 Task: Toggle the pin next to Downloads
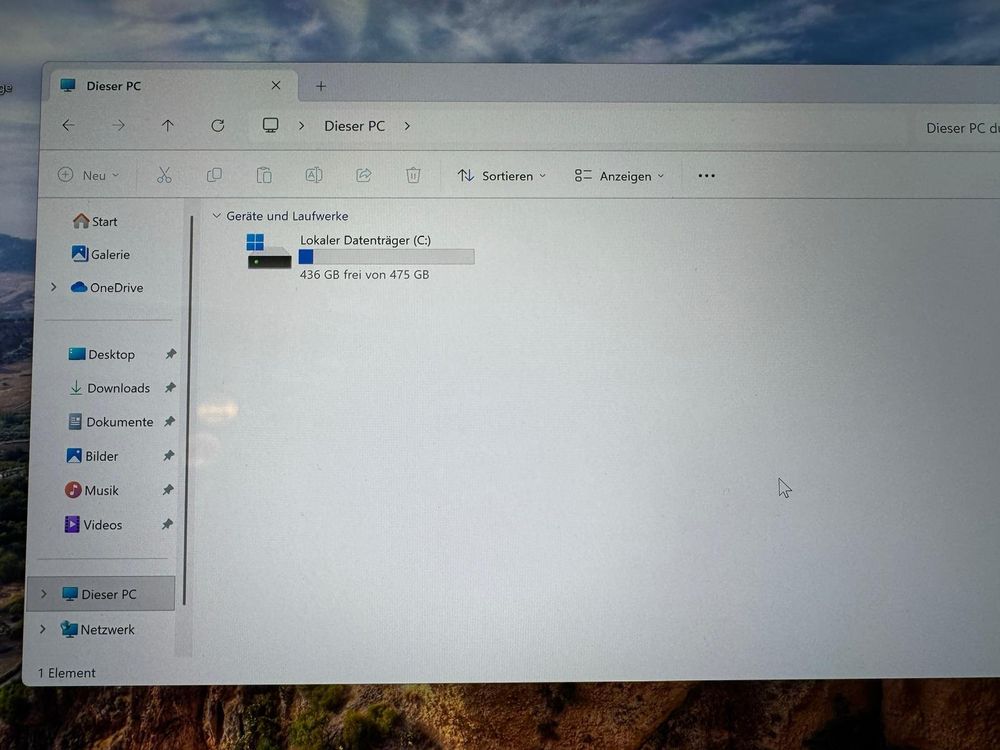170,388
